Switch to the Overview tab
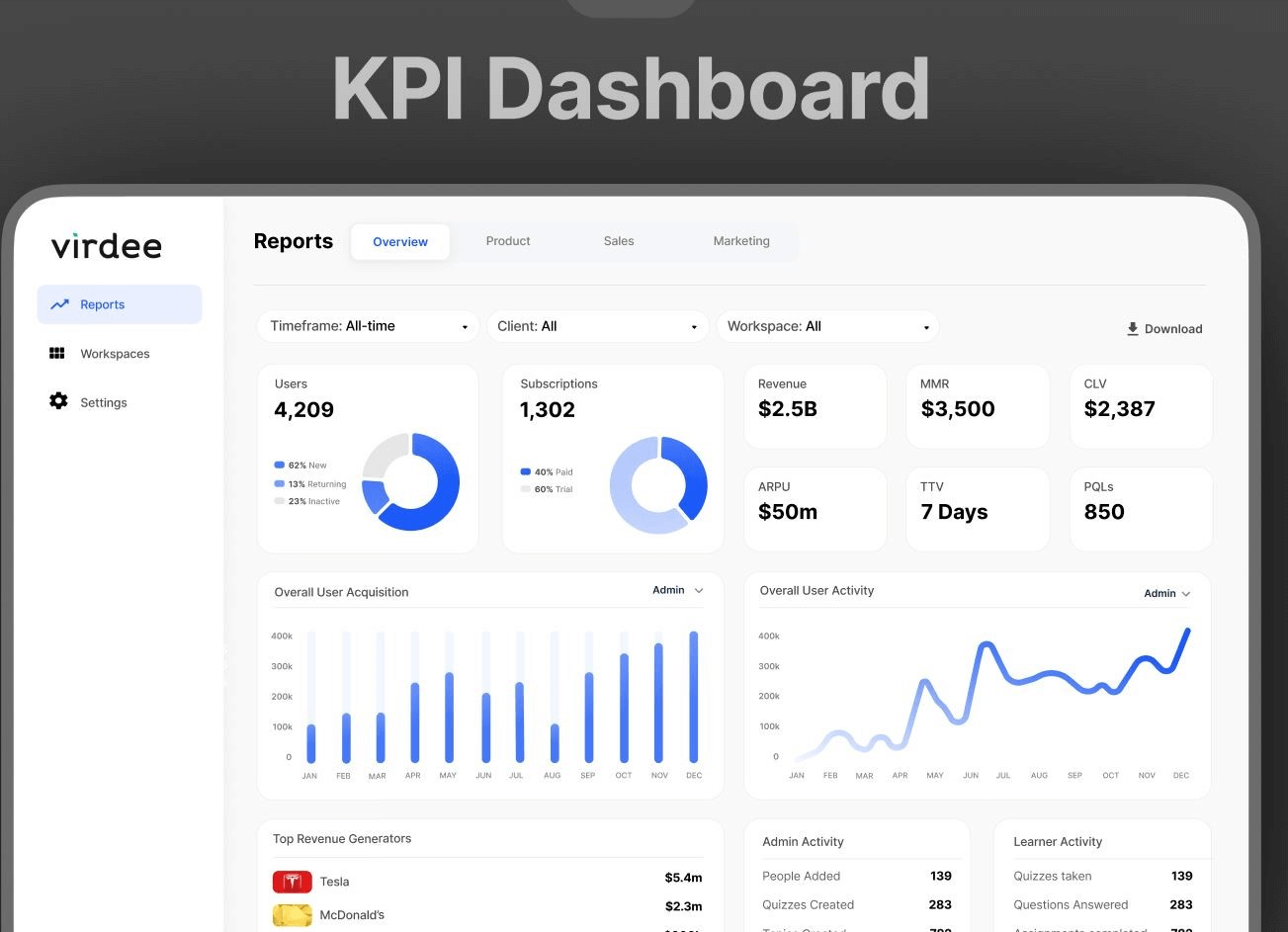 pyautogui.click(x=400, y=242)
